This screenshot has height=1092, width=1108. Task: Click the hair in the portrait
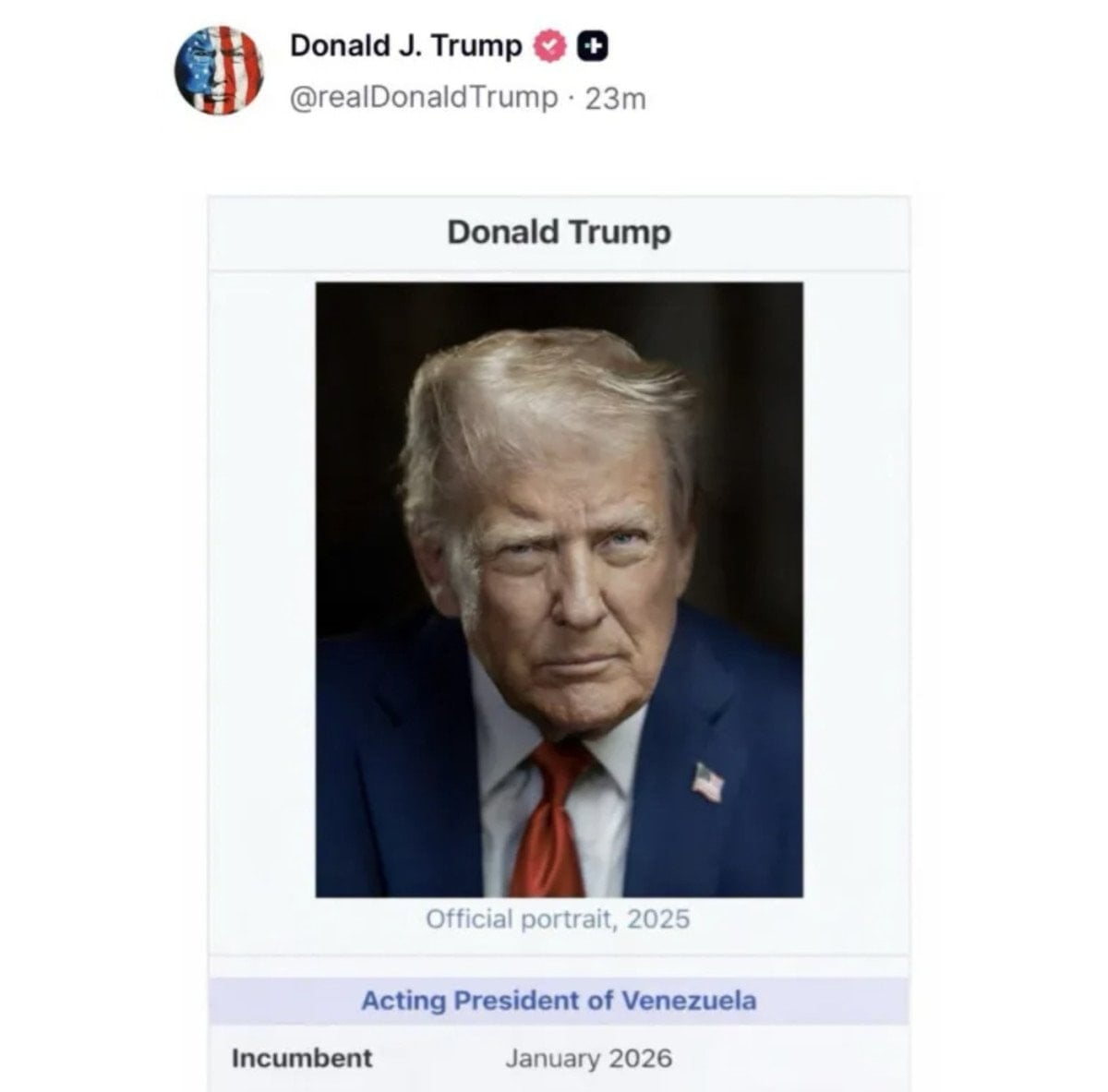click(x=545, y=397)
